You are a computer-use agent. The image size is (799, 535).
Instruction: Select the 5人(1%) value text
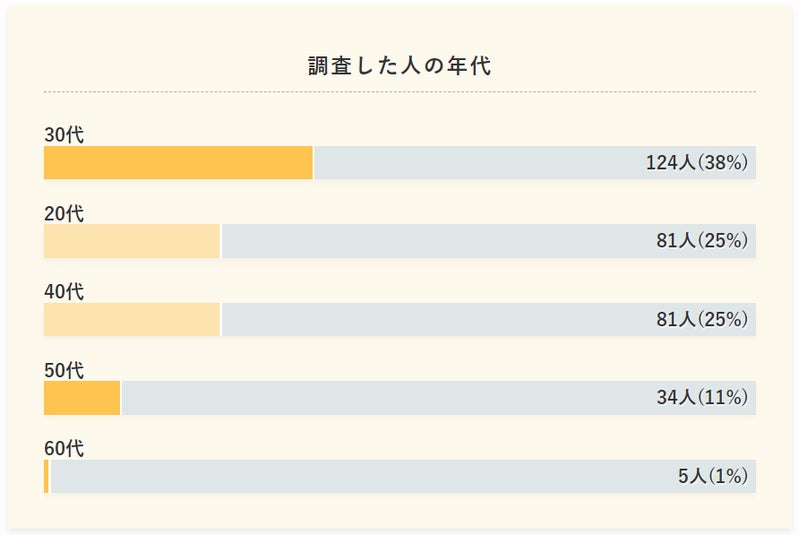tap(713, 477)
